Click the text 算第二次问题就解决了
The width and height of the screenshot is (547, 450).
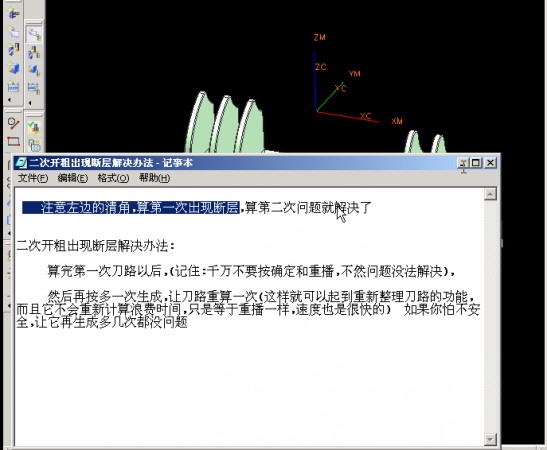(x=308, y=208)
